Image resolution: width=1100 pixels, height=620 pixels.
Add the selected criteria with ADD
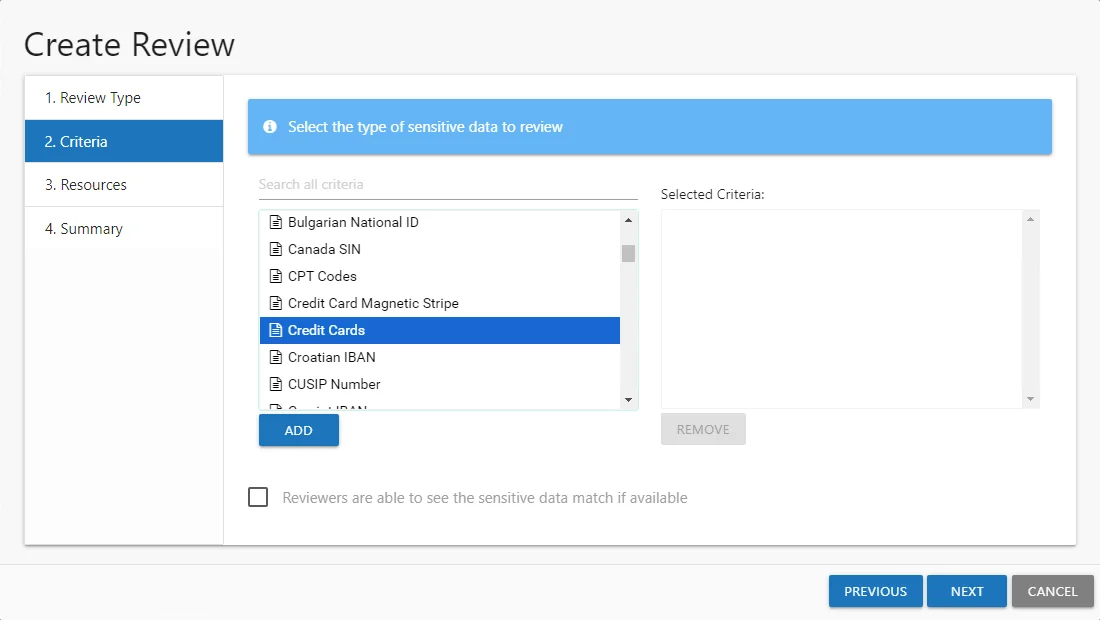pyautogui.click(x=299, y=430)
